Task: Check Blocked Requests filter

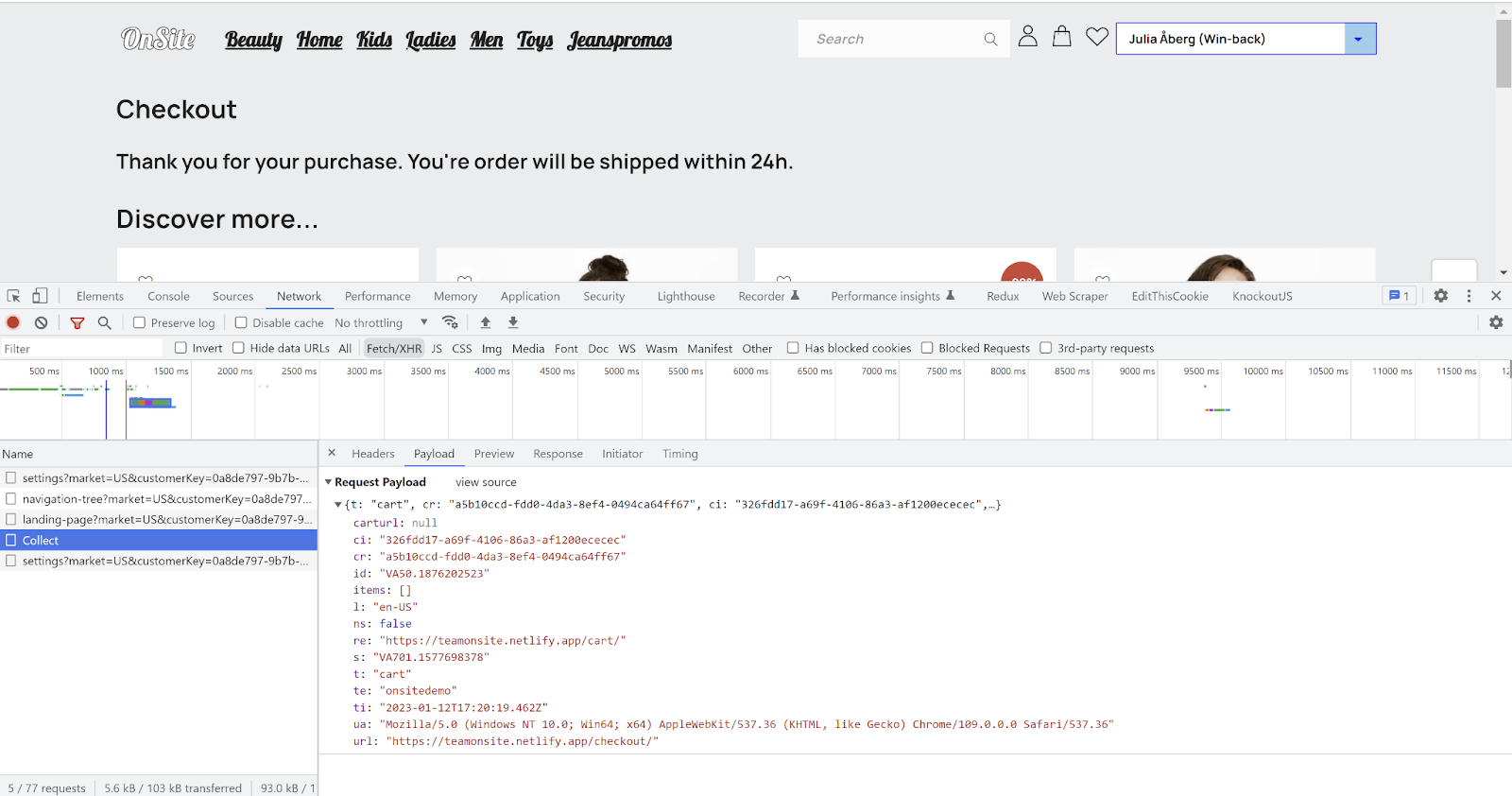Action: click(927, 348)
